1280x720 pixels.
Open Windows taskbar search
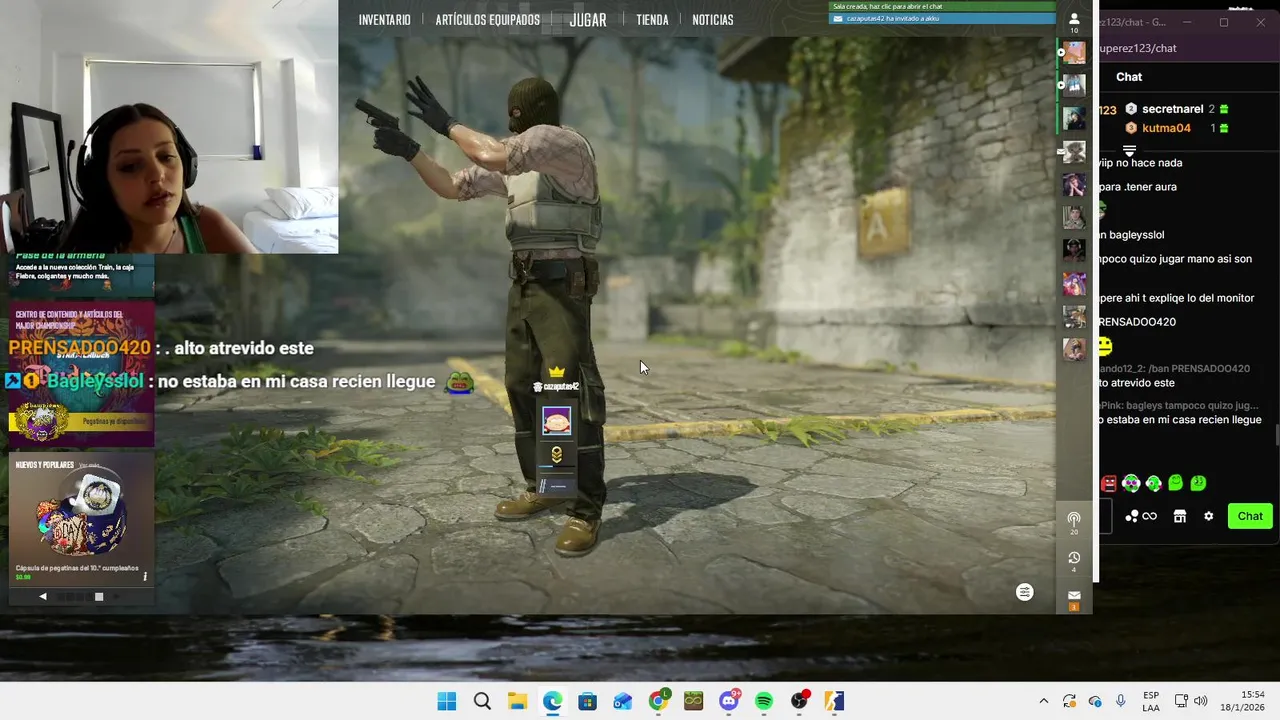click(482, 701)
